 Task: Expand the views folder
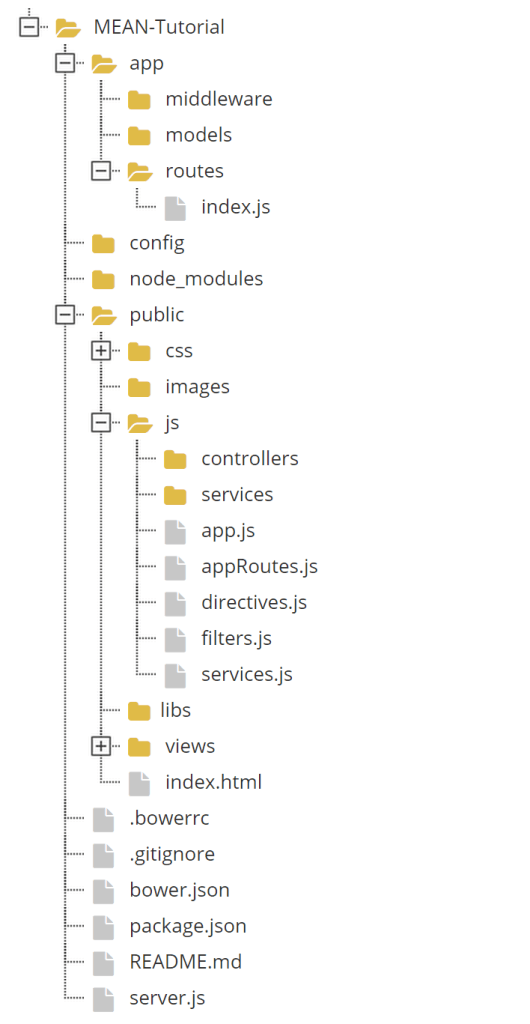click(x=101, y=746)
